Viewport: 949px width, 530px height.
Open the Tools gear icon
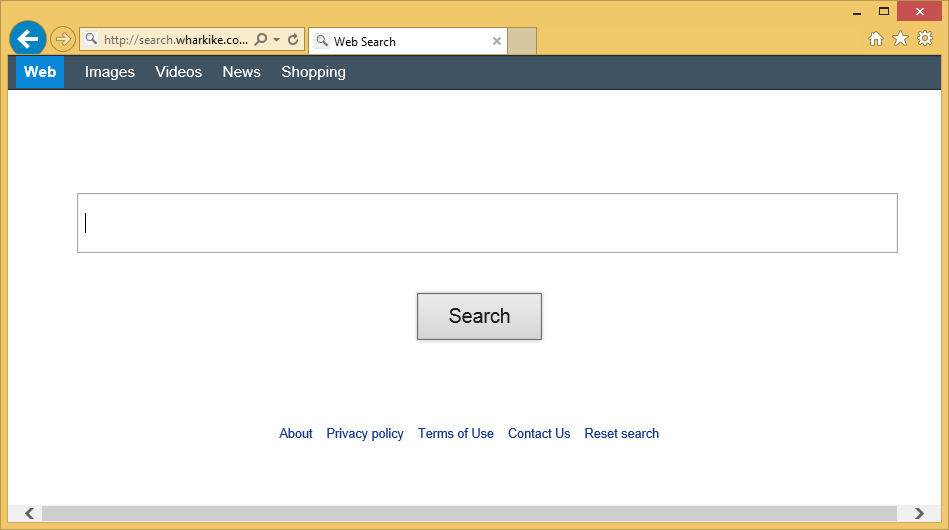point(925,39)
